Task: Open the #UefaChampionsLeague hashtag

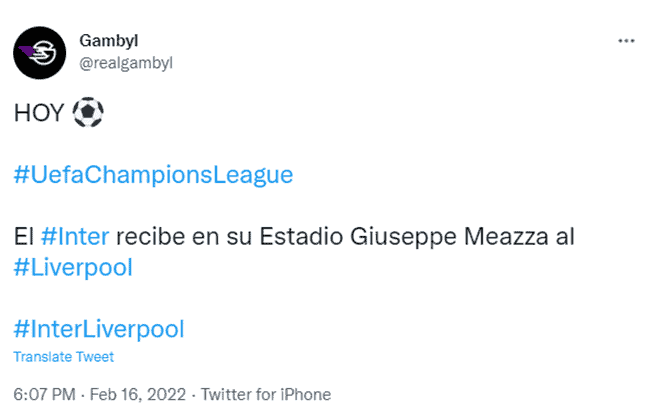Action: (x=153, y=174)
